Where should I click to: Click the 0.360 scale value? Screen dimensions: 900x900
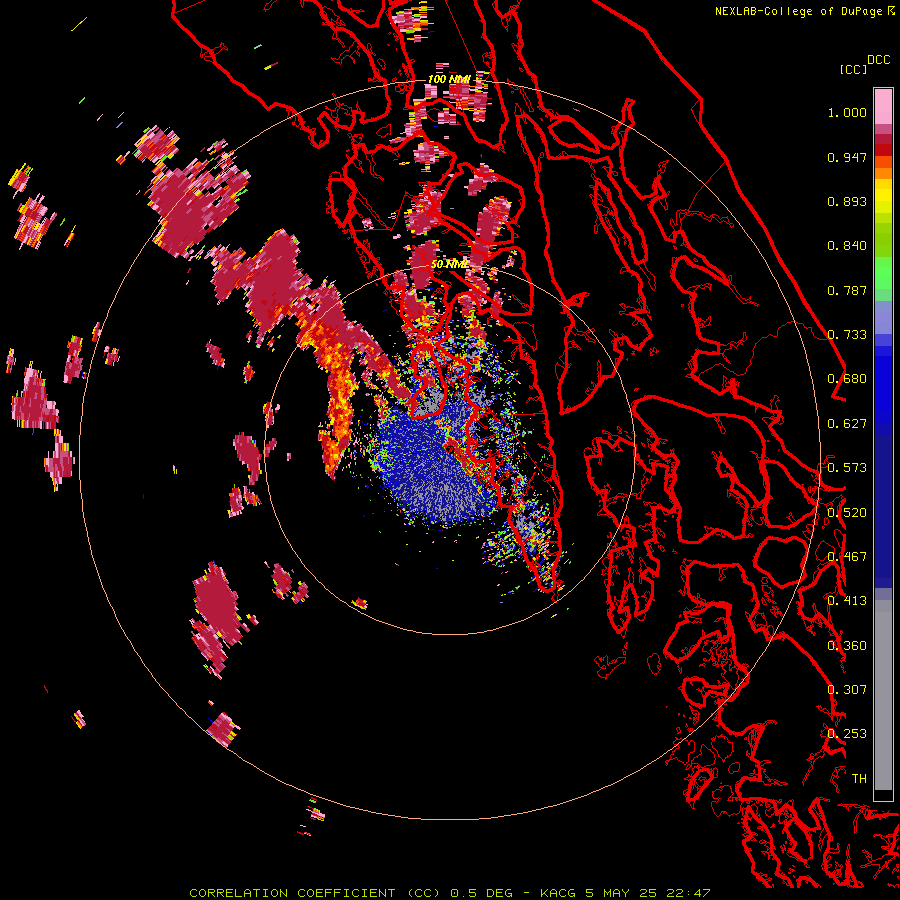coord(847,646)
